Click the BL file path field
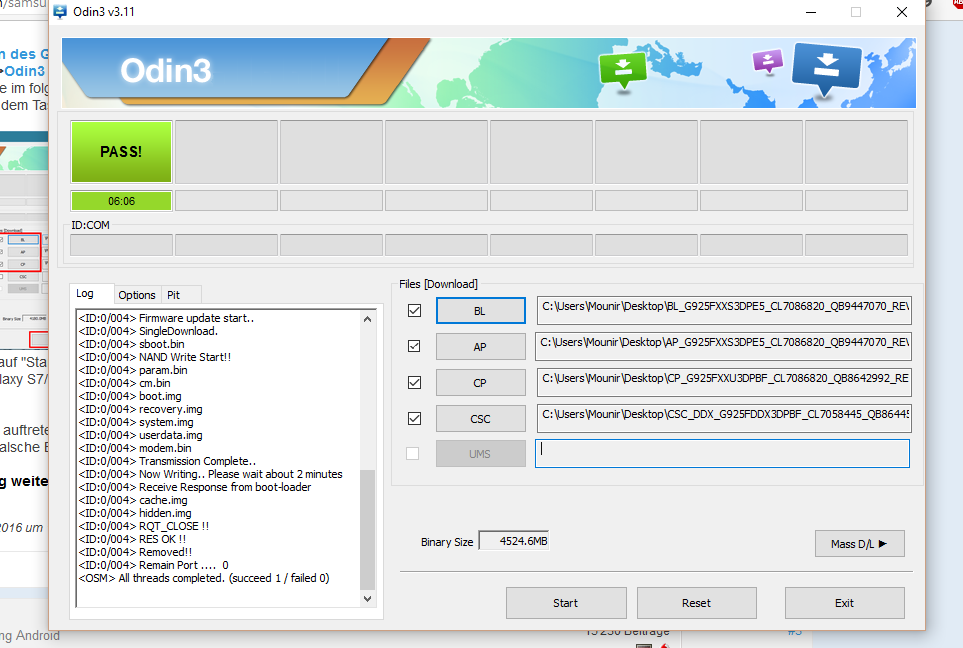Screen dimensions: 963x648 coord(724,311)
